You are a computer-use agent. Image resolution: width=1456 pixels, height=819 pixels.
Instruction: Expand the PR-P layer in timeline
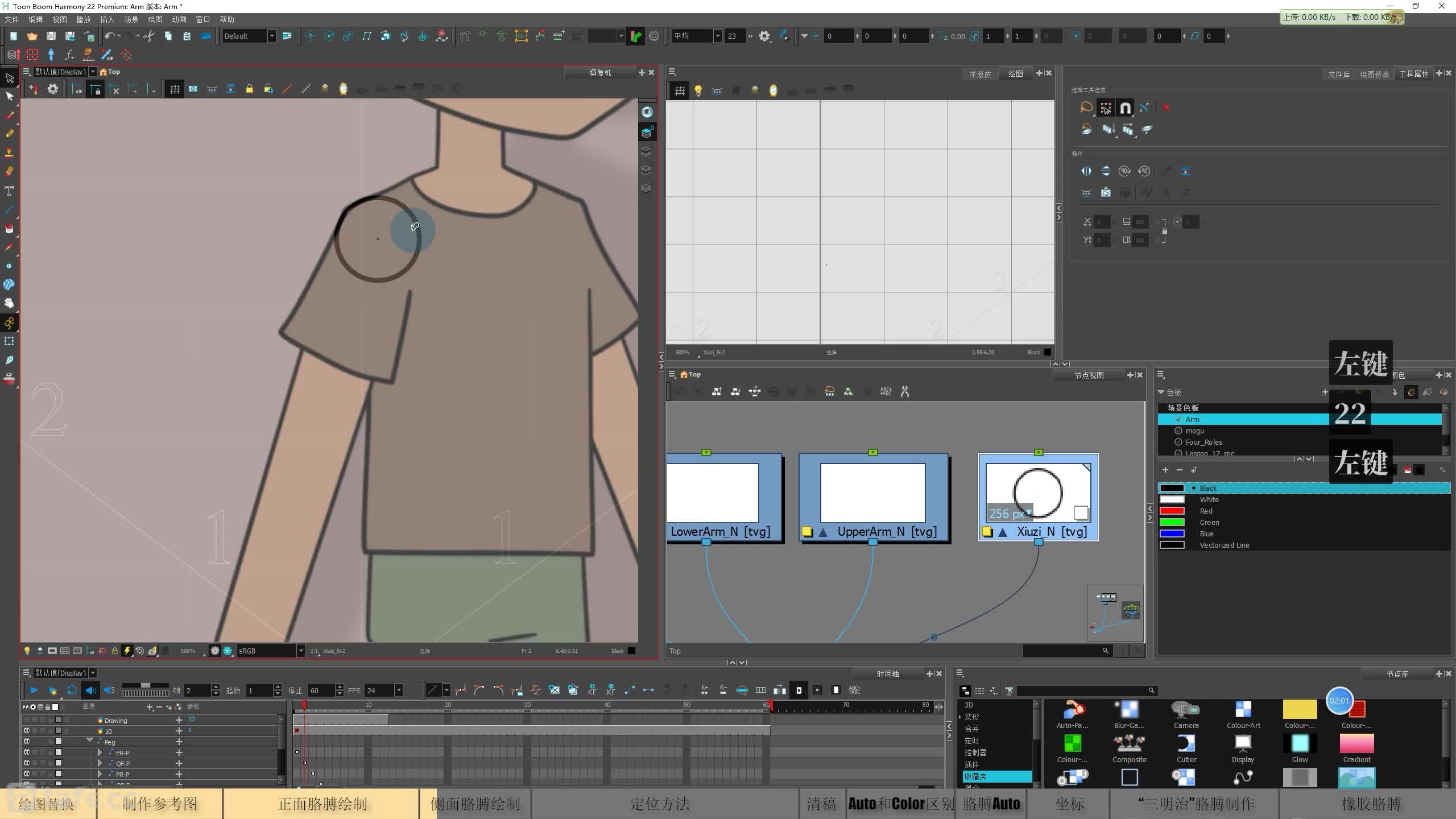coord(100,774)
